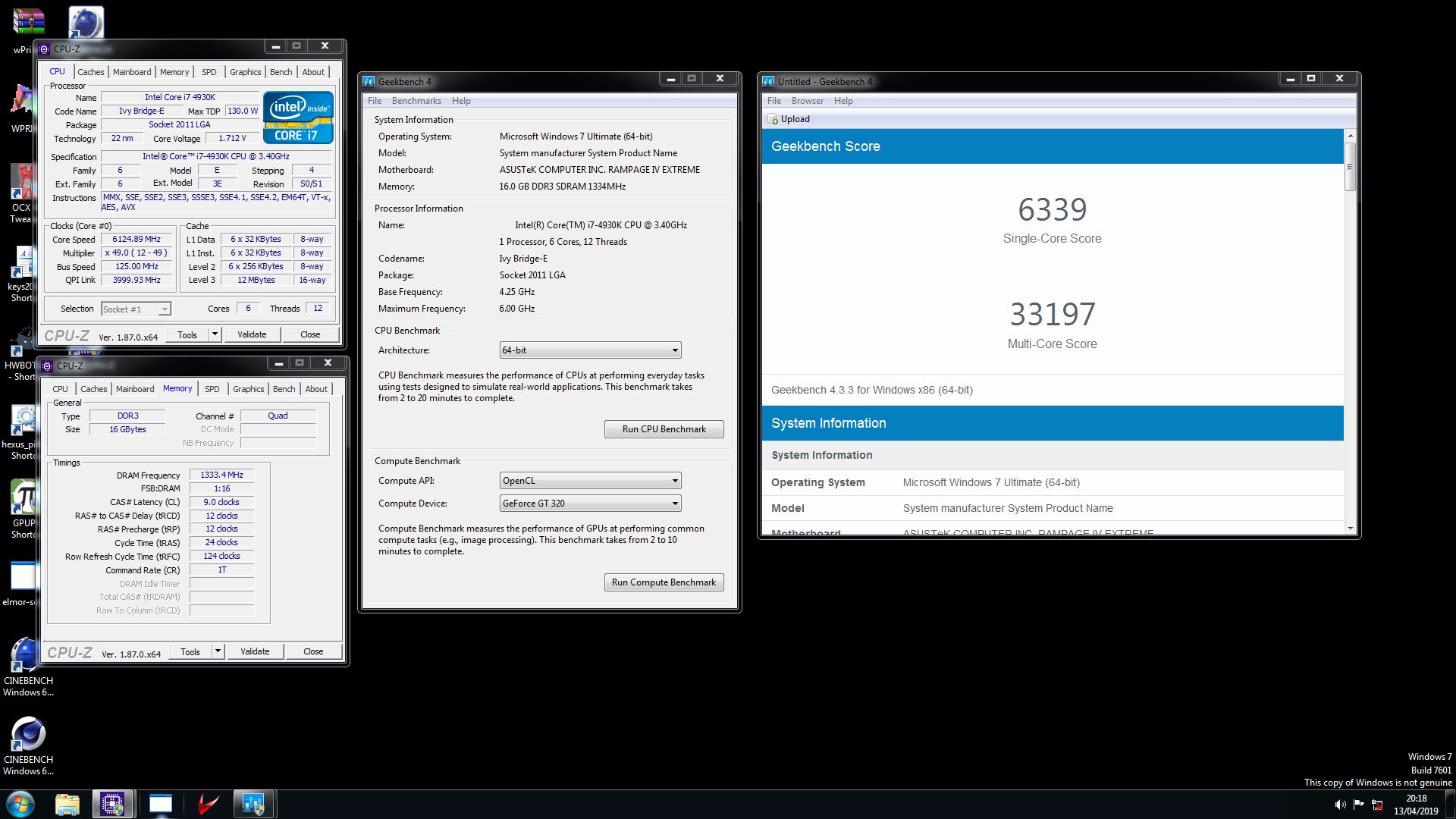The image size is (1456, 819).
Task: Click the CPU-Z title bar icon of top window
Action: click(x=45, y=49)
